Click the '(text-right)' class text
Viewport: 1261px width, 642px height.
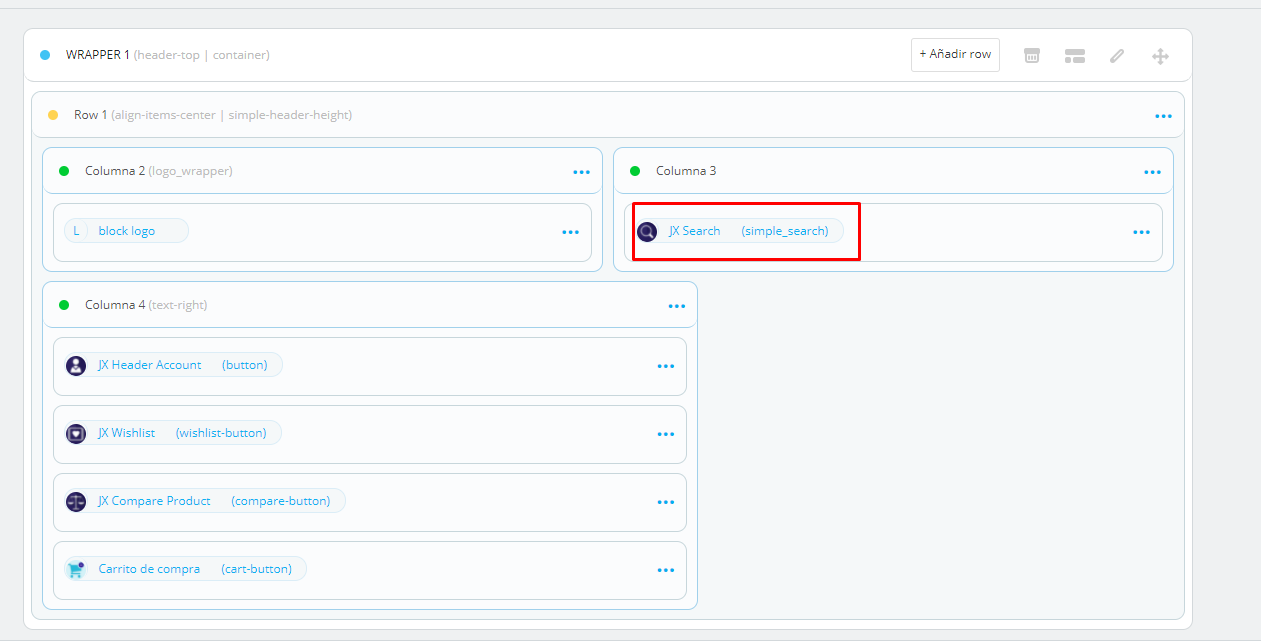tap(178, 305)
